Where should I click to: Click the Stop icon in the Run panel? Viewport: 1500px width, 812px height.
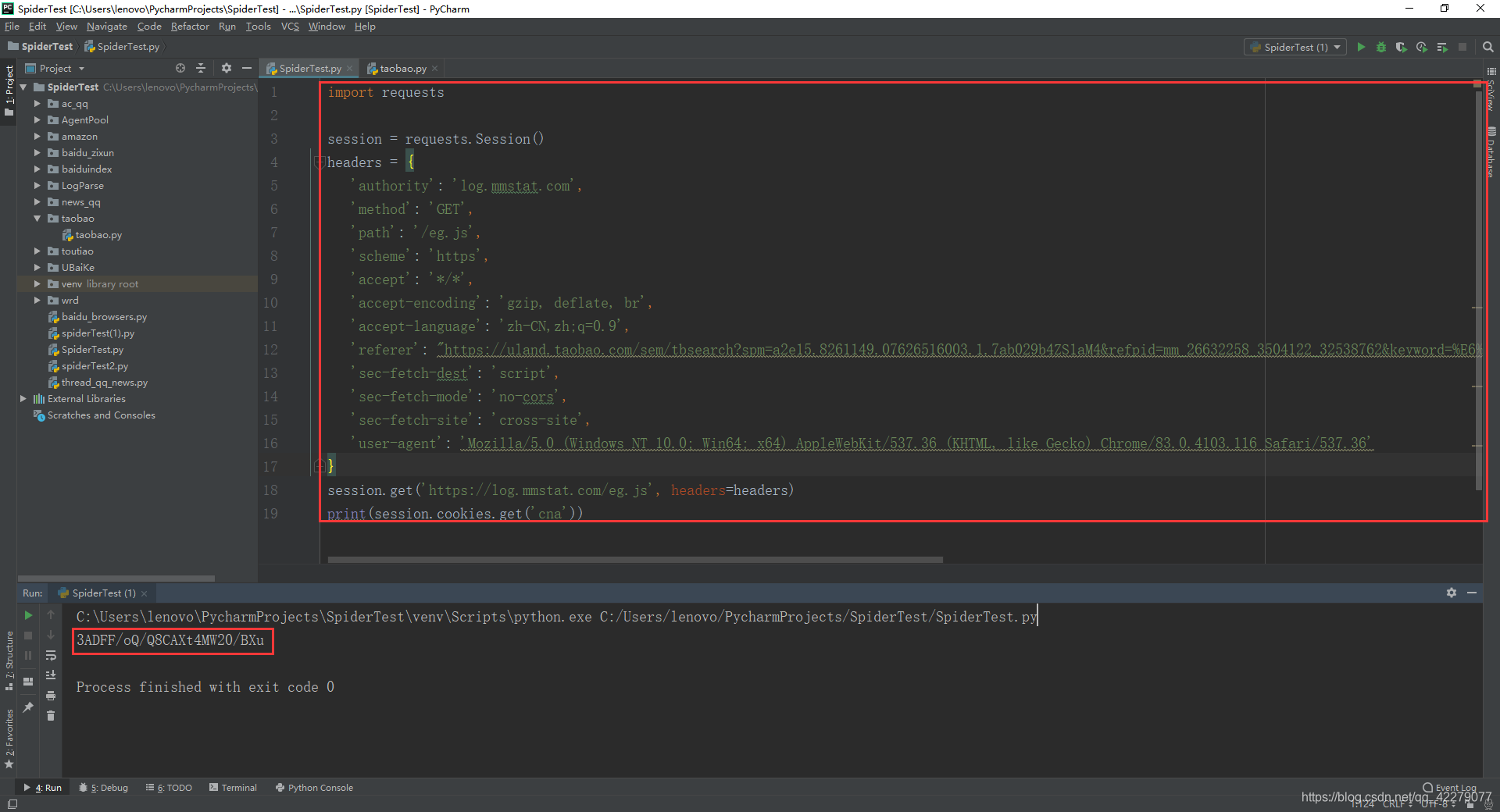coord(29,636)
